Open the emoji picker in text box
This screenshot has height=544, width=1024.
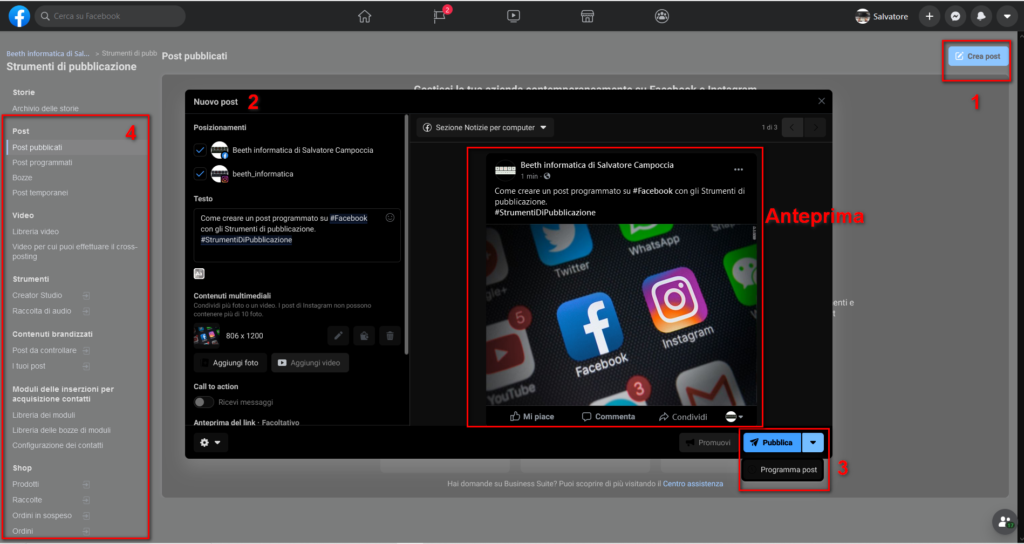390,218
